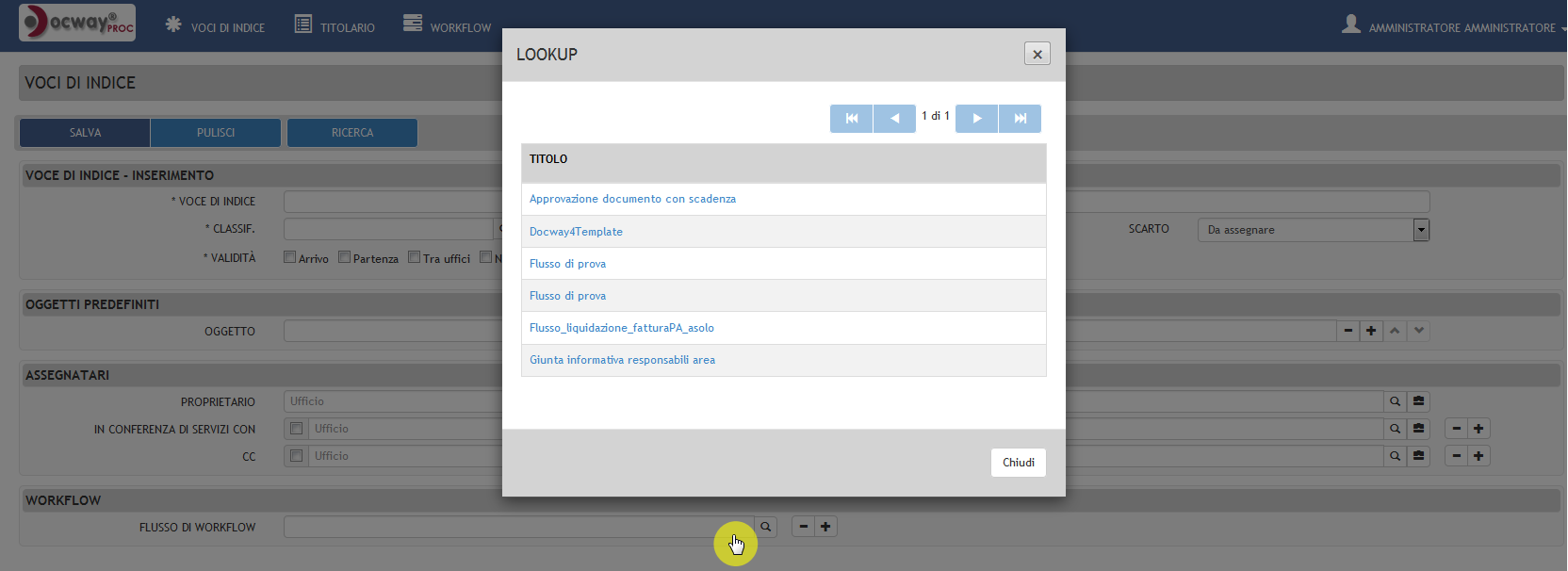Open the Titolario menu
The height and width of the screenshot is (571, 1568).
tap(335, 27)
